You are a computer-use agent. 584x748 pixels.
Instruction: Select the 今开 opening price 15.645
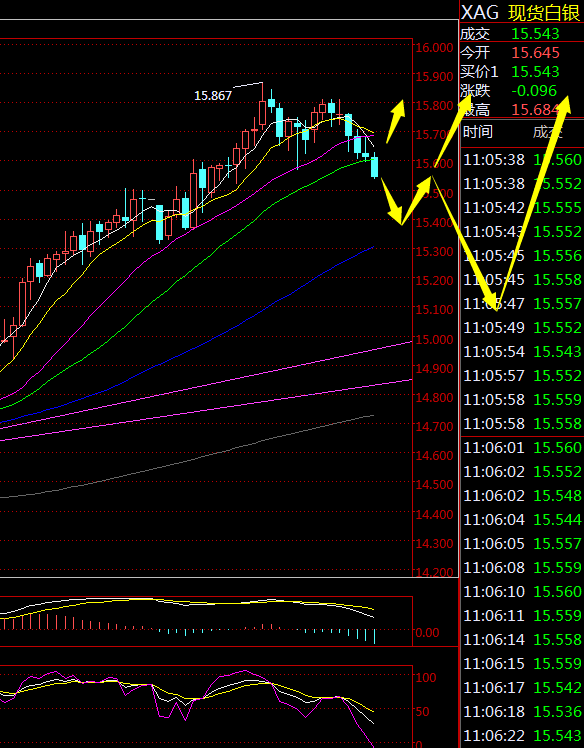pos(535,52)
